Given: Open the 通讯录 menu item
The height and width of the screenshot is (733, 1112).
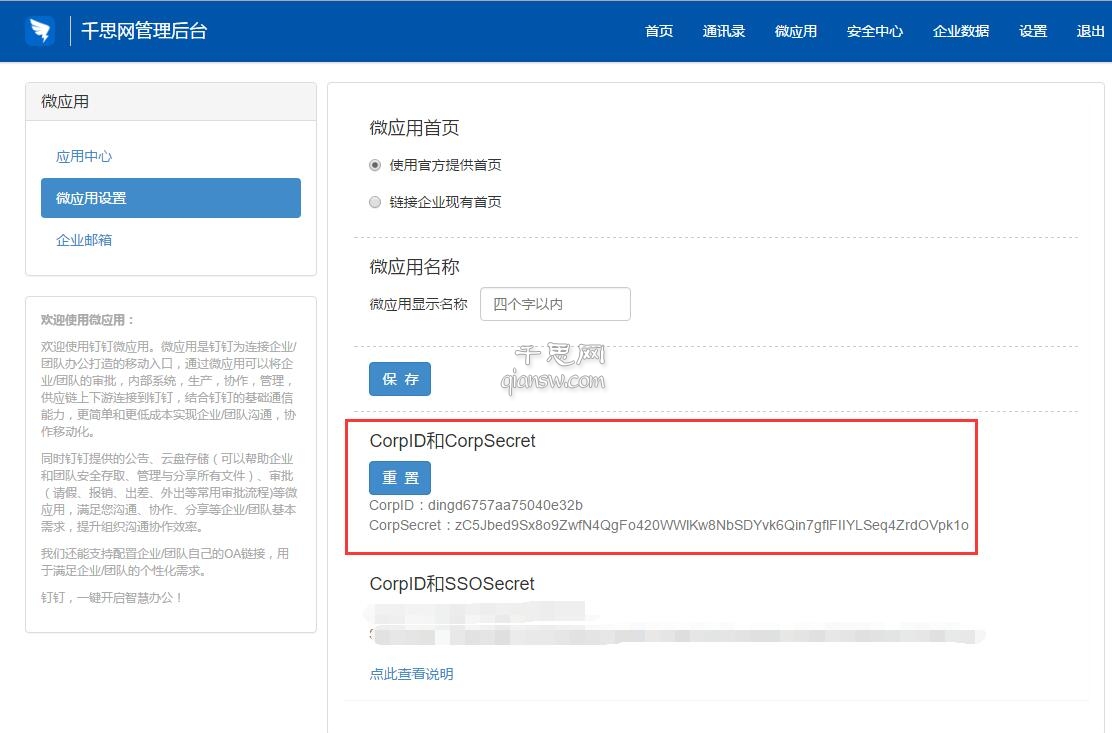Looking at the screenshot, I should point(723,31).
